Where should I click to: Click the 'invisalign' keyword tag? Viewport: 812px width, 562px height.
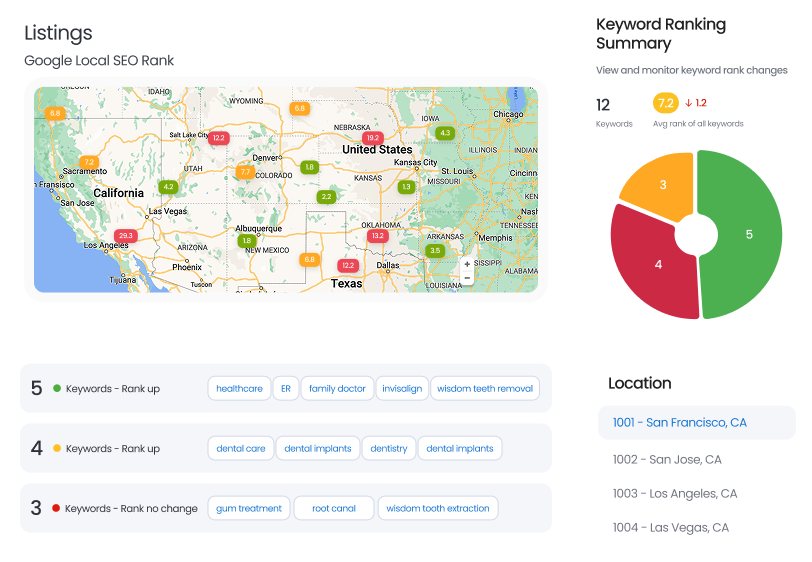click(402, 389)
